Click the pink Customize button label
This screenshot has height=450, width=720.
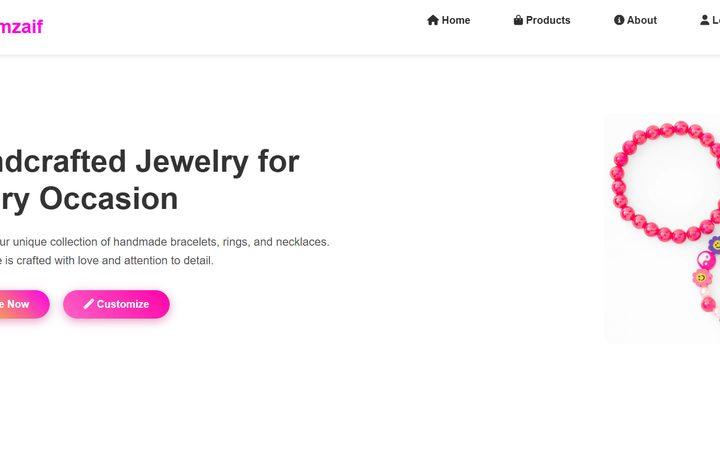click(x=123, y=304)
